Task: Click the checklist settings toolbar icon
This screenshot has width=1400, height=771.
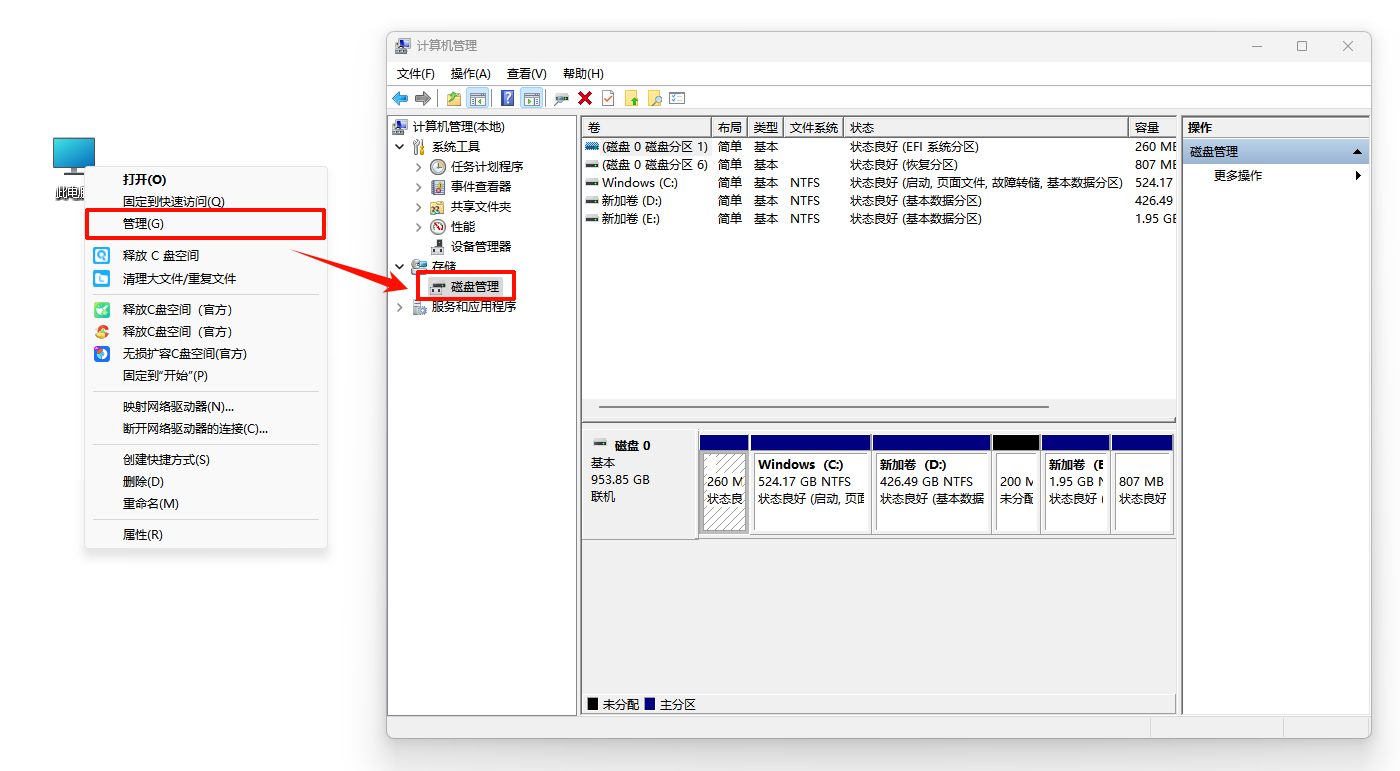Action: [x=678, y=98]
